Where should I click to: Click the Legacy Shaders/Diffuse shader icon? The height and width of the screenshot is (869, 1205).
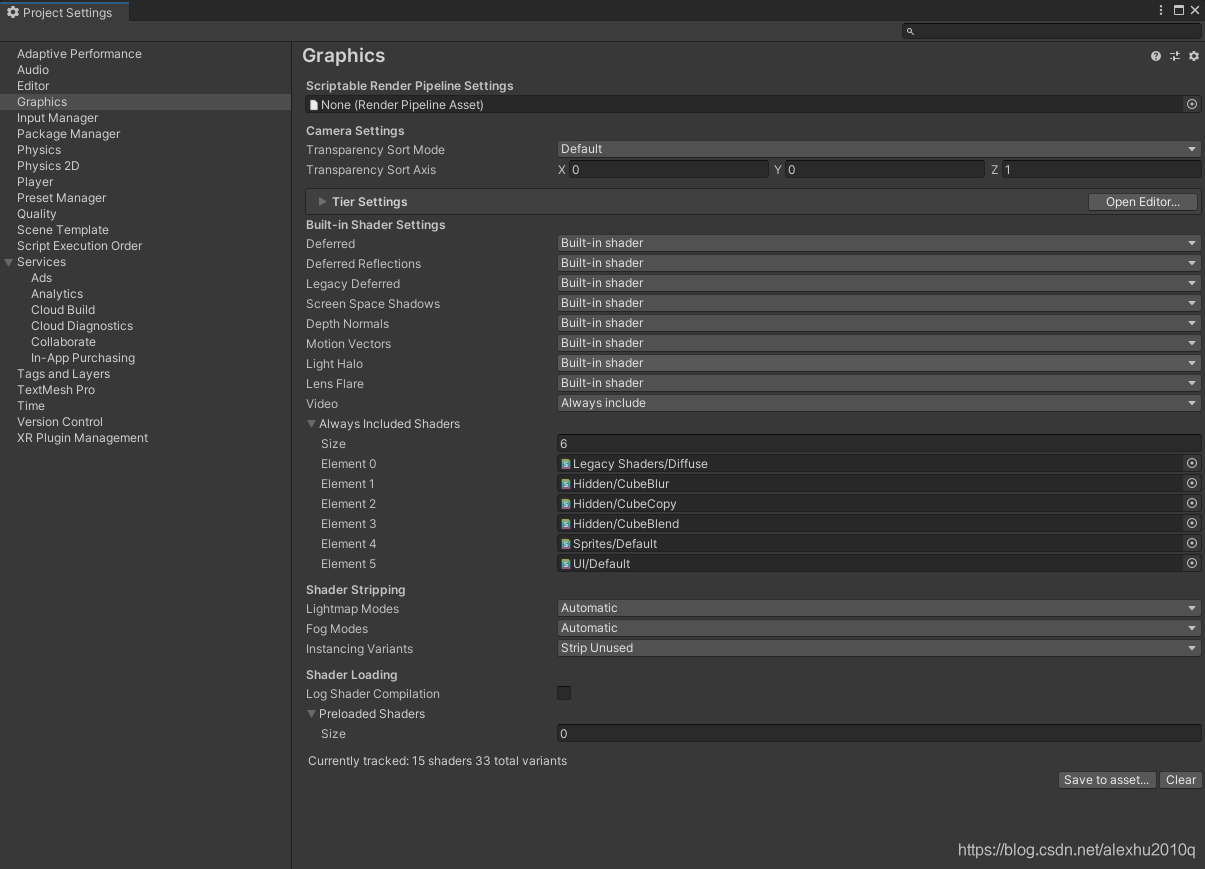tap(566, 464)
